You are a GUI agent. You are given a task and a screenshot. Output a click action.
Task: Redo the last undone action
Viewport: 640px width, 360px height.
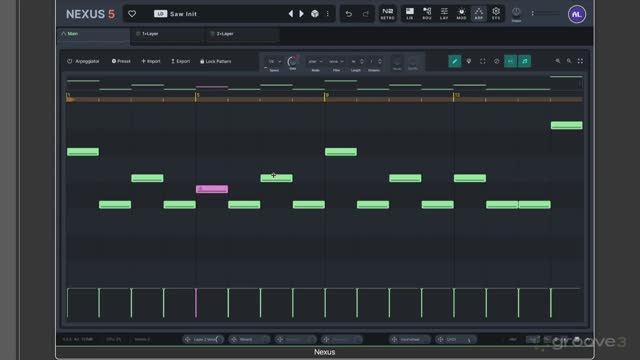tap(366, 14)
